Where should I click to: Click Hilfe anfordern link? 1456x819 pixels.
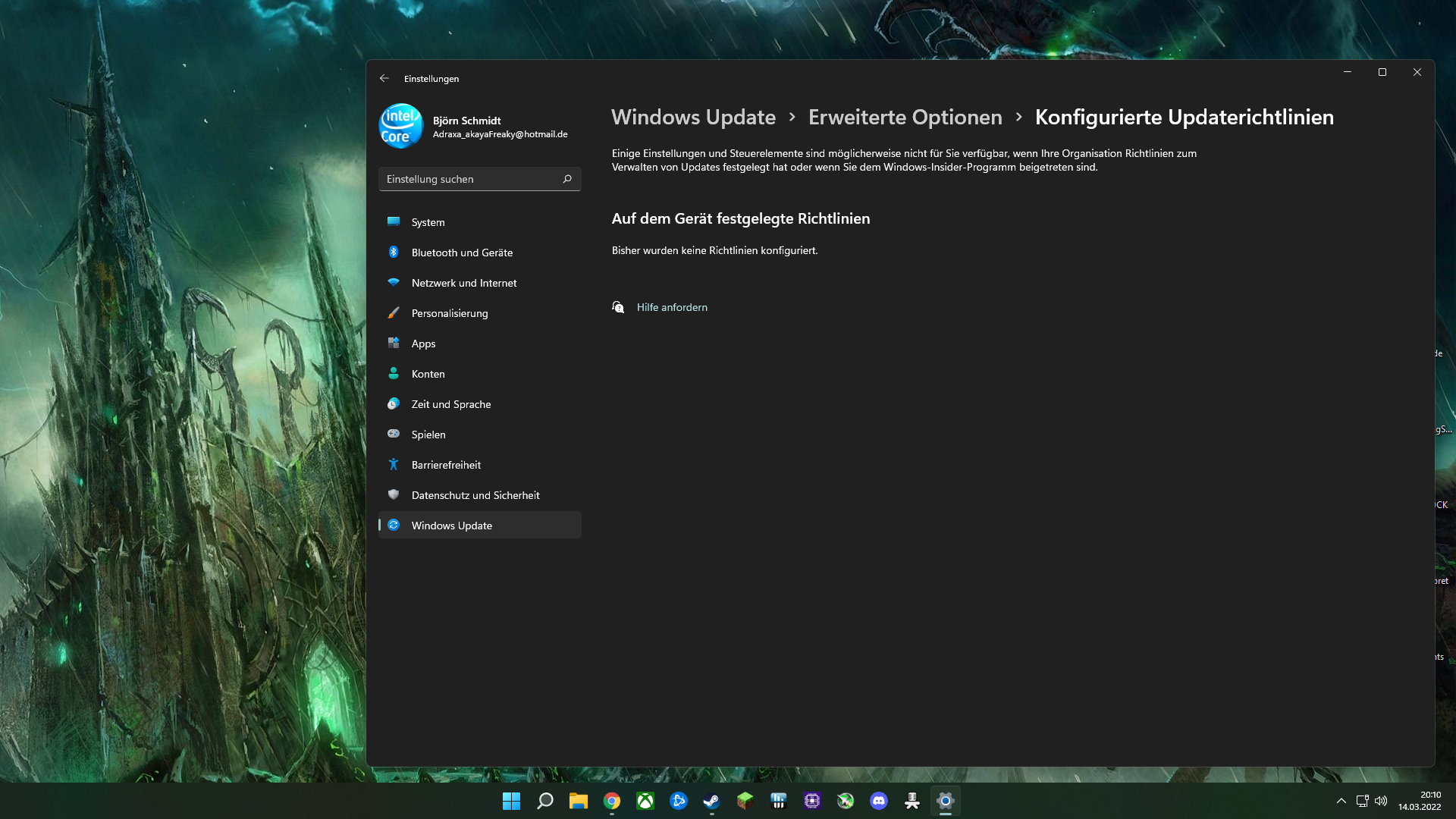pos(671,307)
